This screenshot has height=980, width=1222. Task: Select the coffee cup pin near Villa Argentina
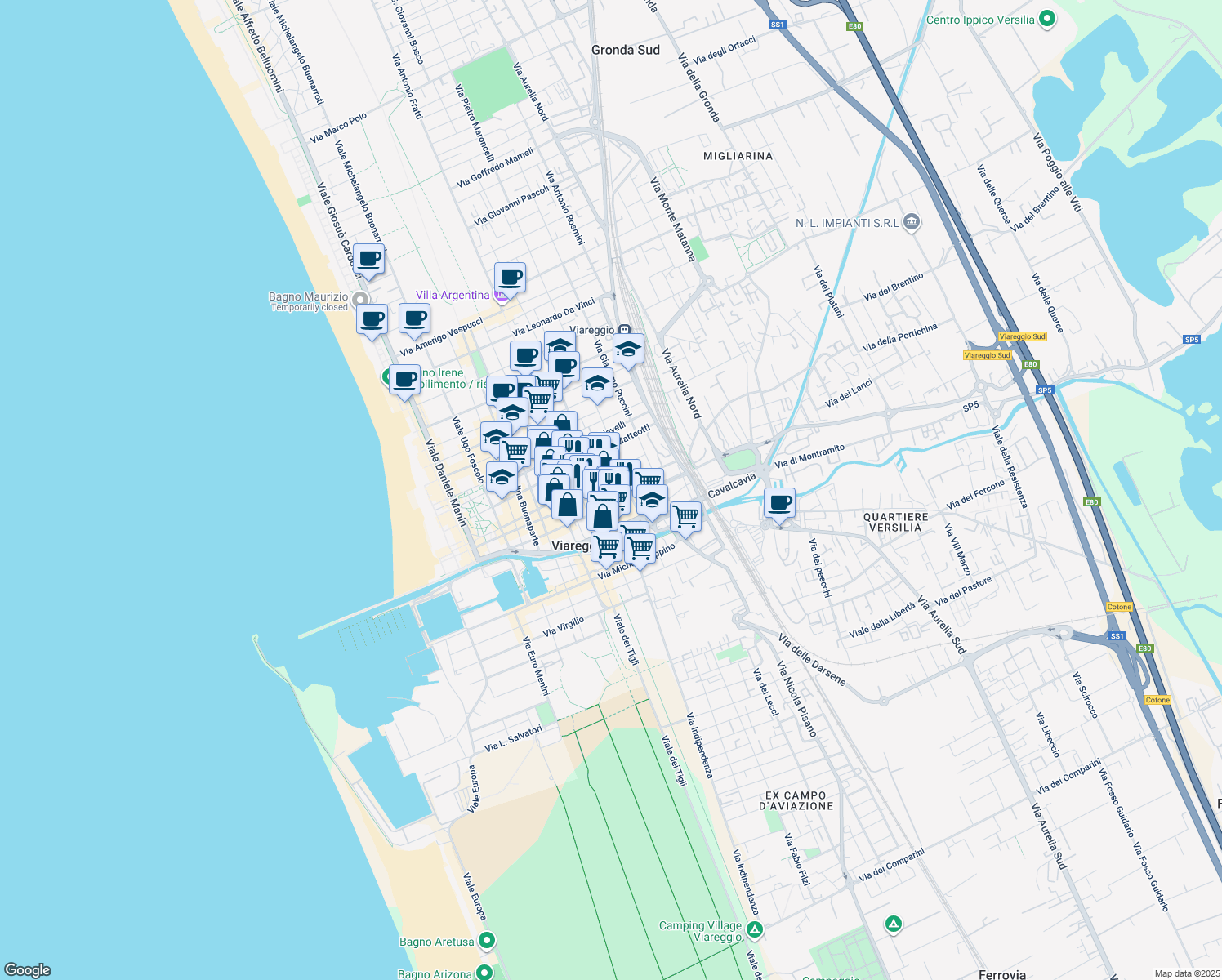[511, 278]
